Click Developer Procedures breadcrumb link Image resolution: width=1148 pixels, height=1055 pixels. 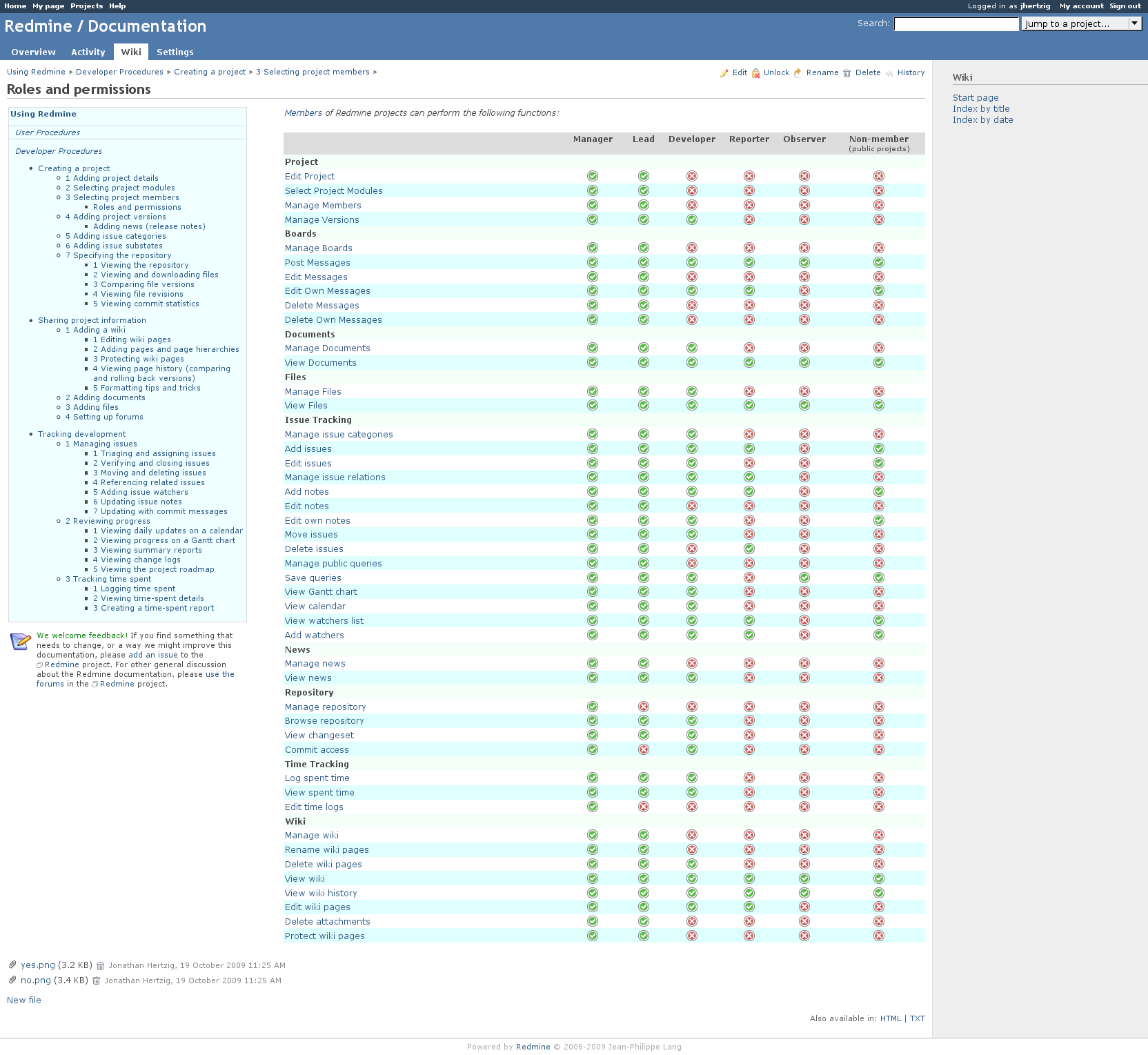(119, 72)
